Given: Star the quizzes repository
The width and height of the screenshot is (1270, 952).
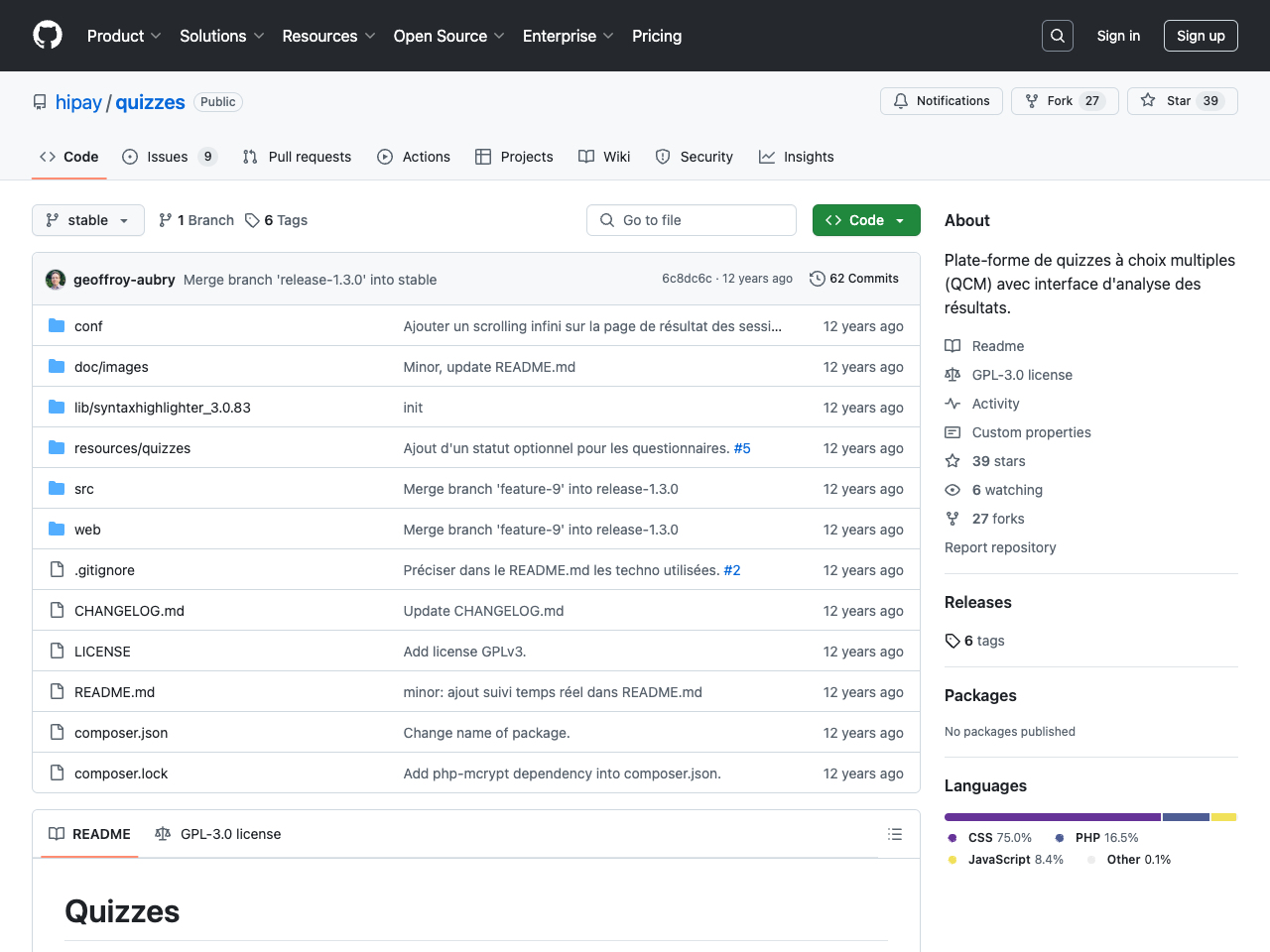Looking at the screenshot, I should tap(1183, 101).
